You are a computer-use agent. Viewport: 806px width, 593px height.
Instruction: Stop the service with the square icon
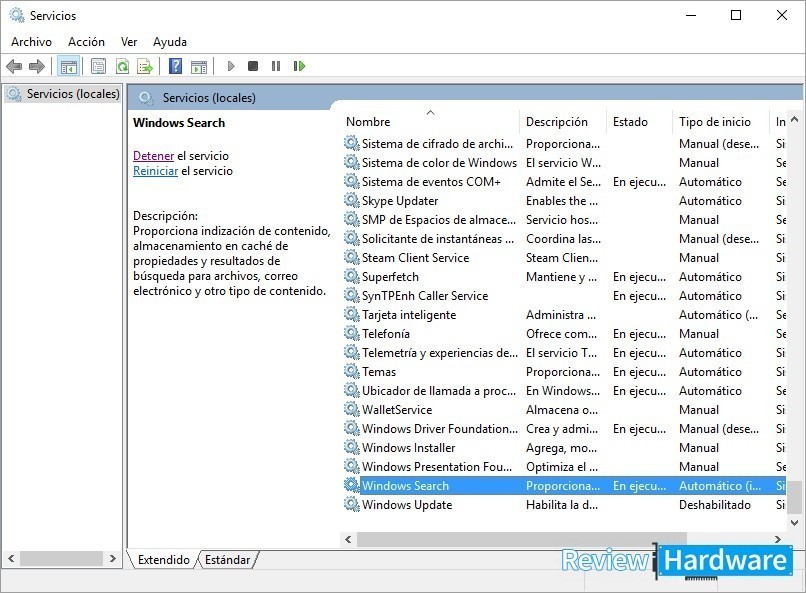coord(253,66)
